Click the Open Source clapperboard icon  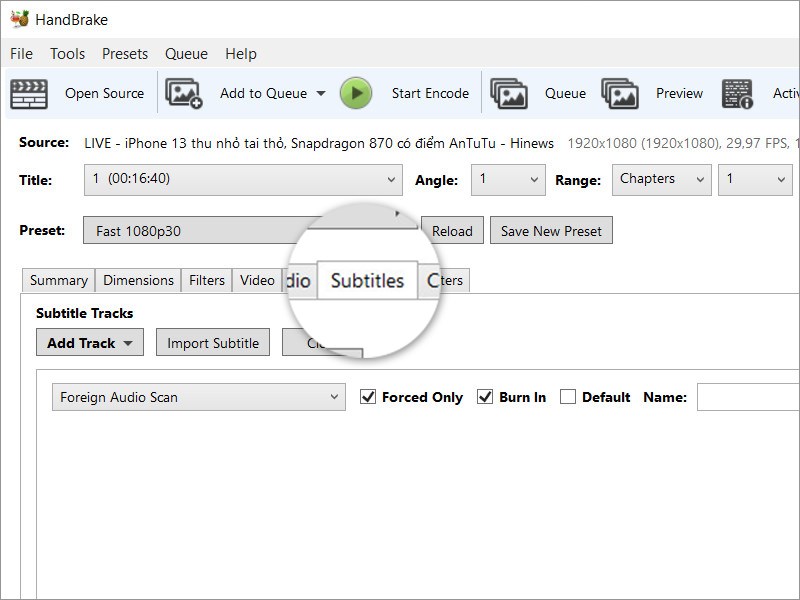29,93
